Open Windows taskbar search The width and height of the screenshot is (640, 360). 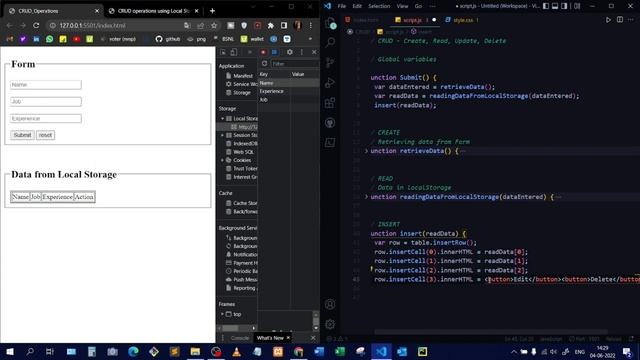point(30,351)
